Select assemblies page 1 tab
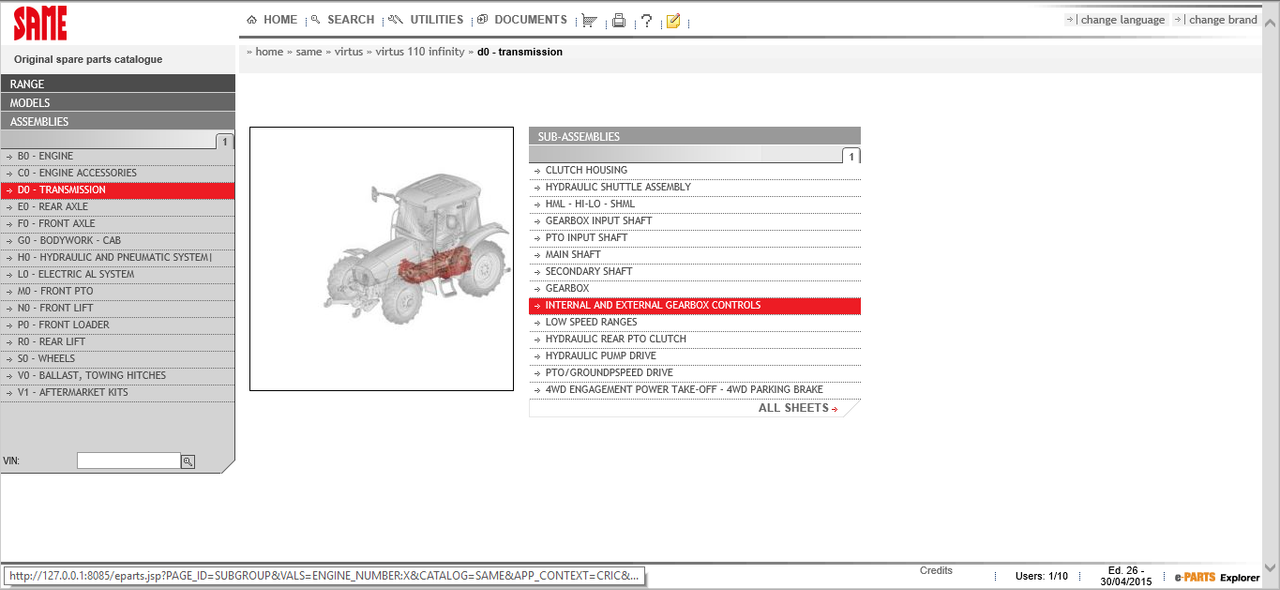Image resolution: width=1280 pixels, height=590 pixels. (x=225, y=142)
